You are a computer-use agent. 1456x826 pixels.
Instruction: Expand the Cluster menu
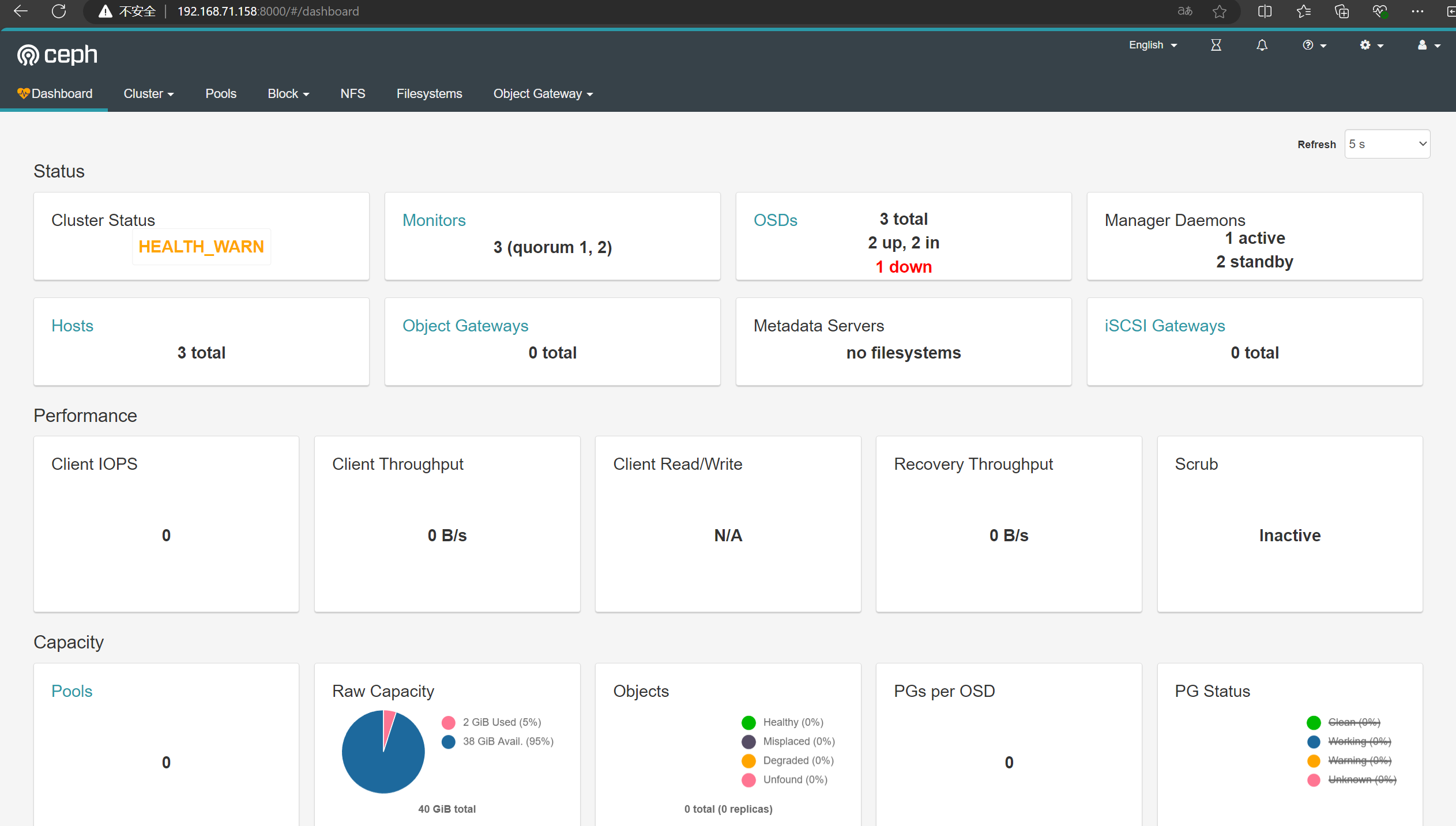[x=148, y=93]
